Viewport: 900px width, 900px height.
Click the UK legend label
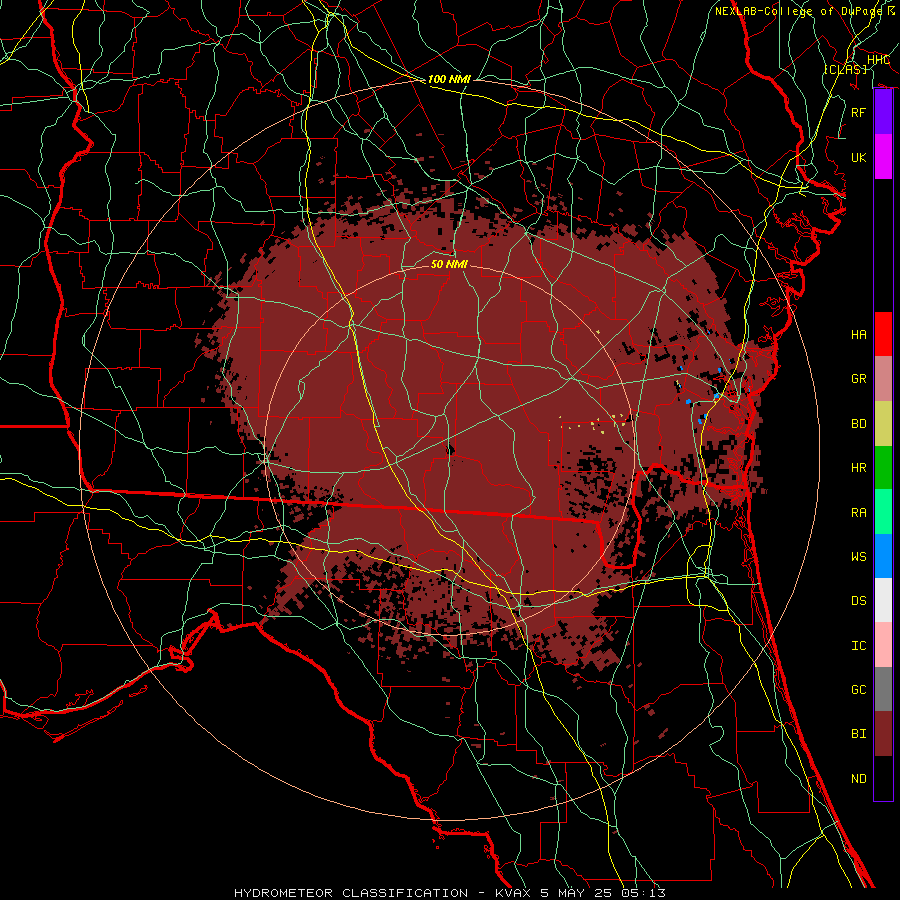click(x=859, y=157)
